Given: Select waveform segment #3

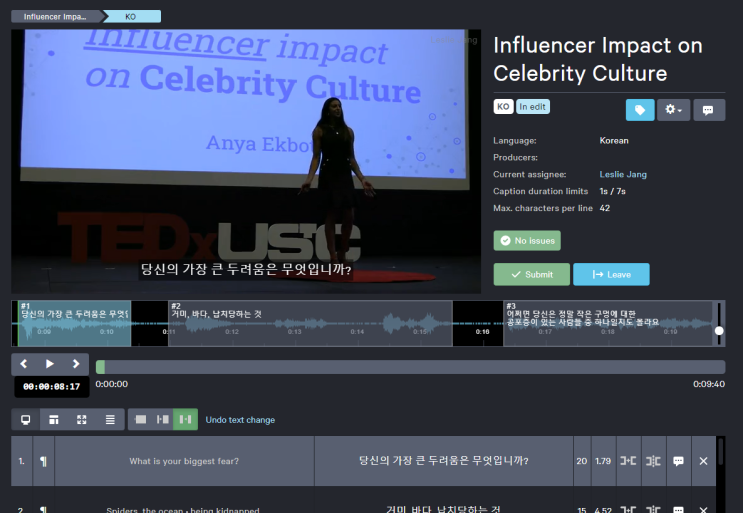Looking at the screenshot, I should (x=607, y=324).
